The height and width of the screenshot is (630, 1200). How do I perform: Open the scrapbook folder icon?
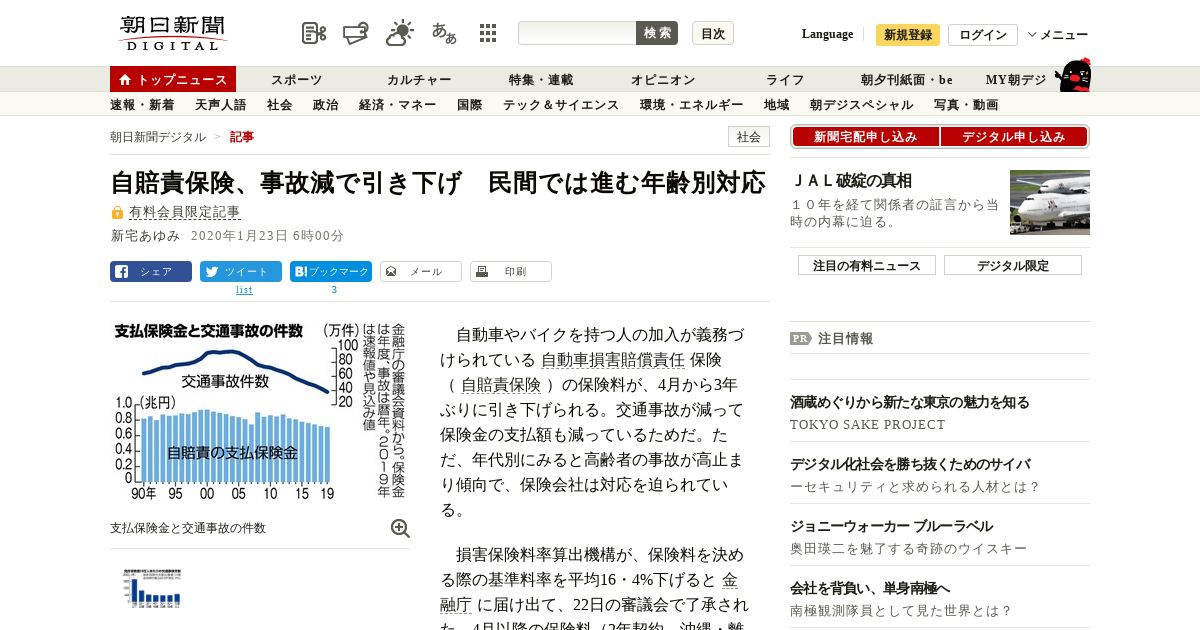click(x=356, y=33)
